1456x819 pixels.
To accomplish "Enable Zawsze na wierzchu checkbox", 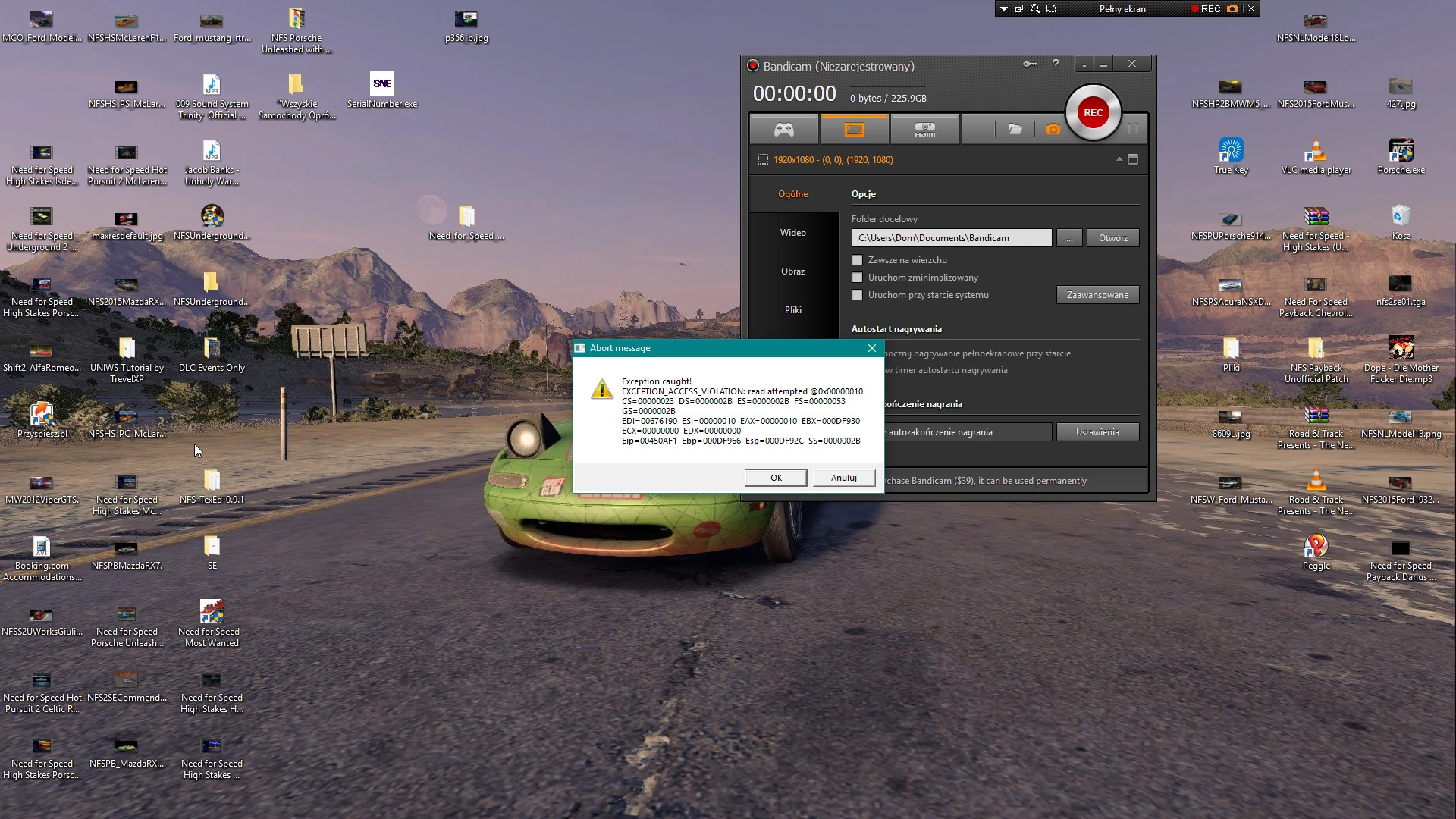I will click(858, 260).
